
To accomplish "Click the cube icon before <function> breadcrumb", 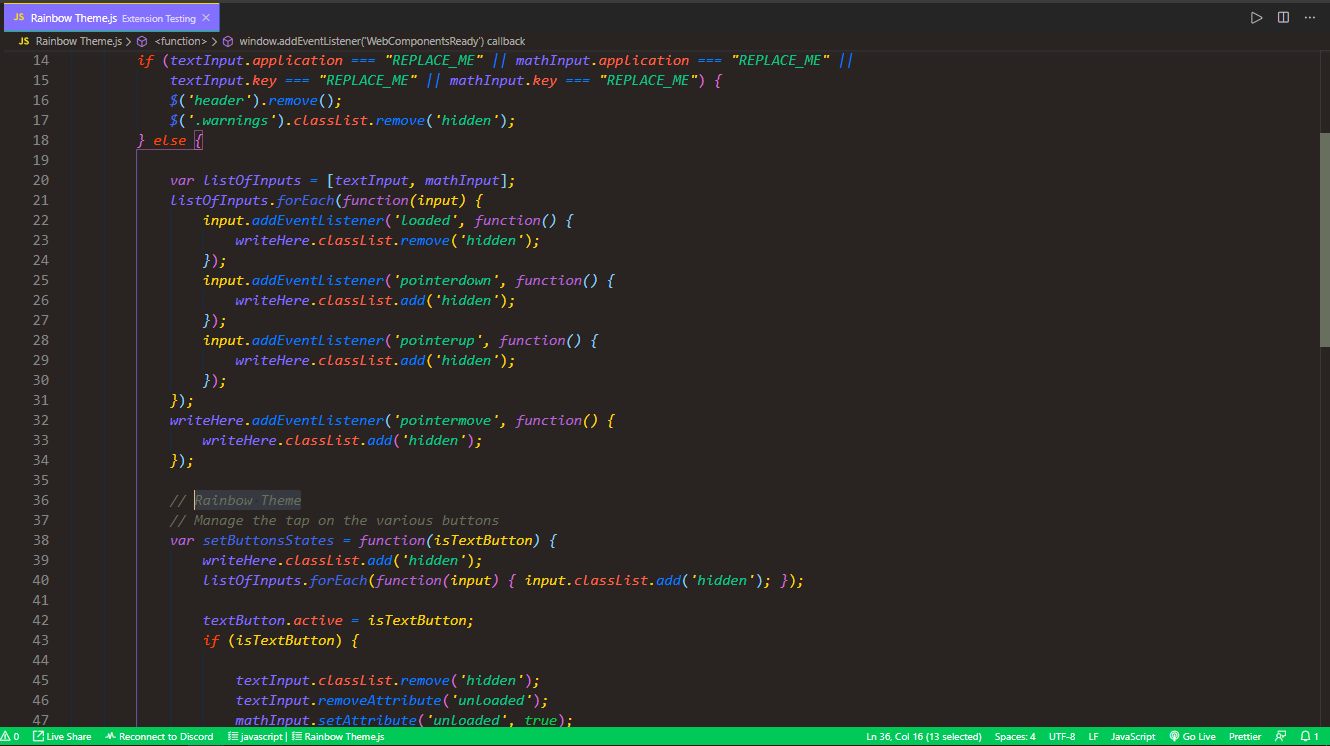I will point(142,41).
